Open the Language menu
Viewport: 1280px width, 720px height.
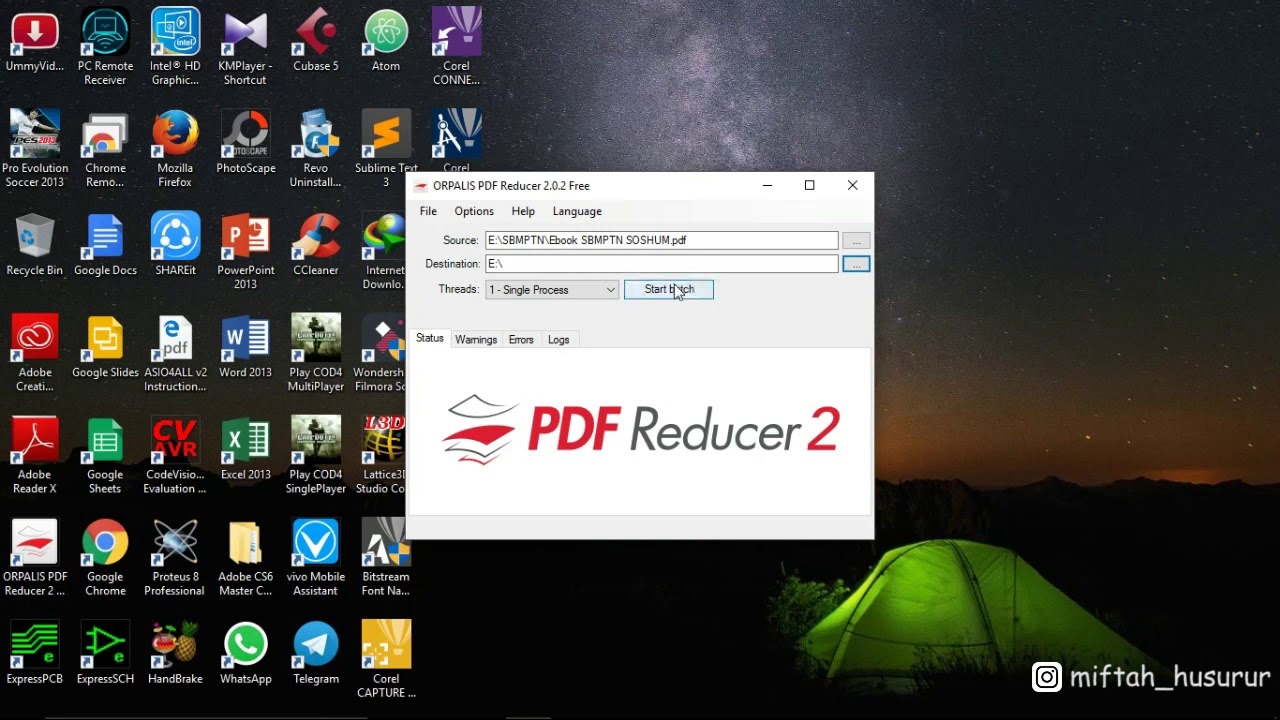577,211
